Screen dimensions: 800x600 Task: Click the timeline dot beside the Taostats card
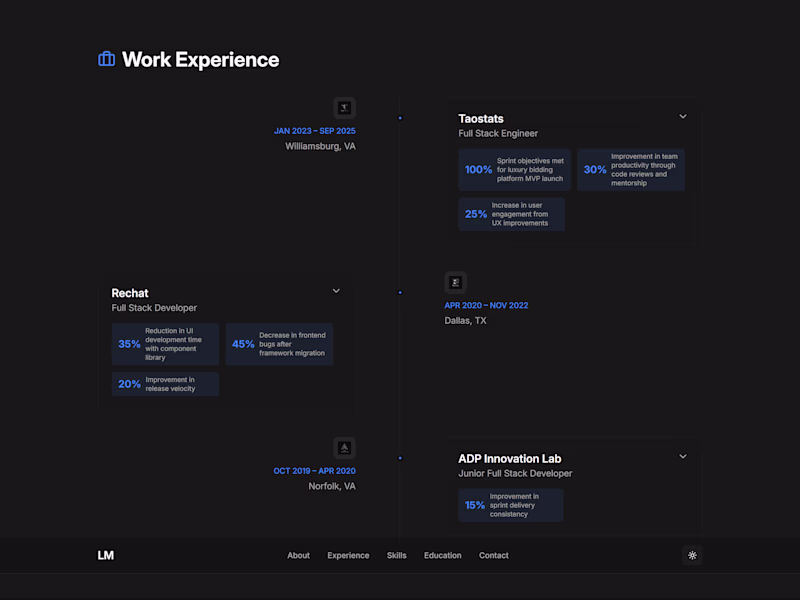[x=401, y=118]
